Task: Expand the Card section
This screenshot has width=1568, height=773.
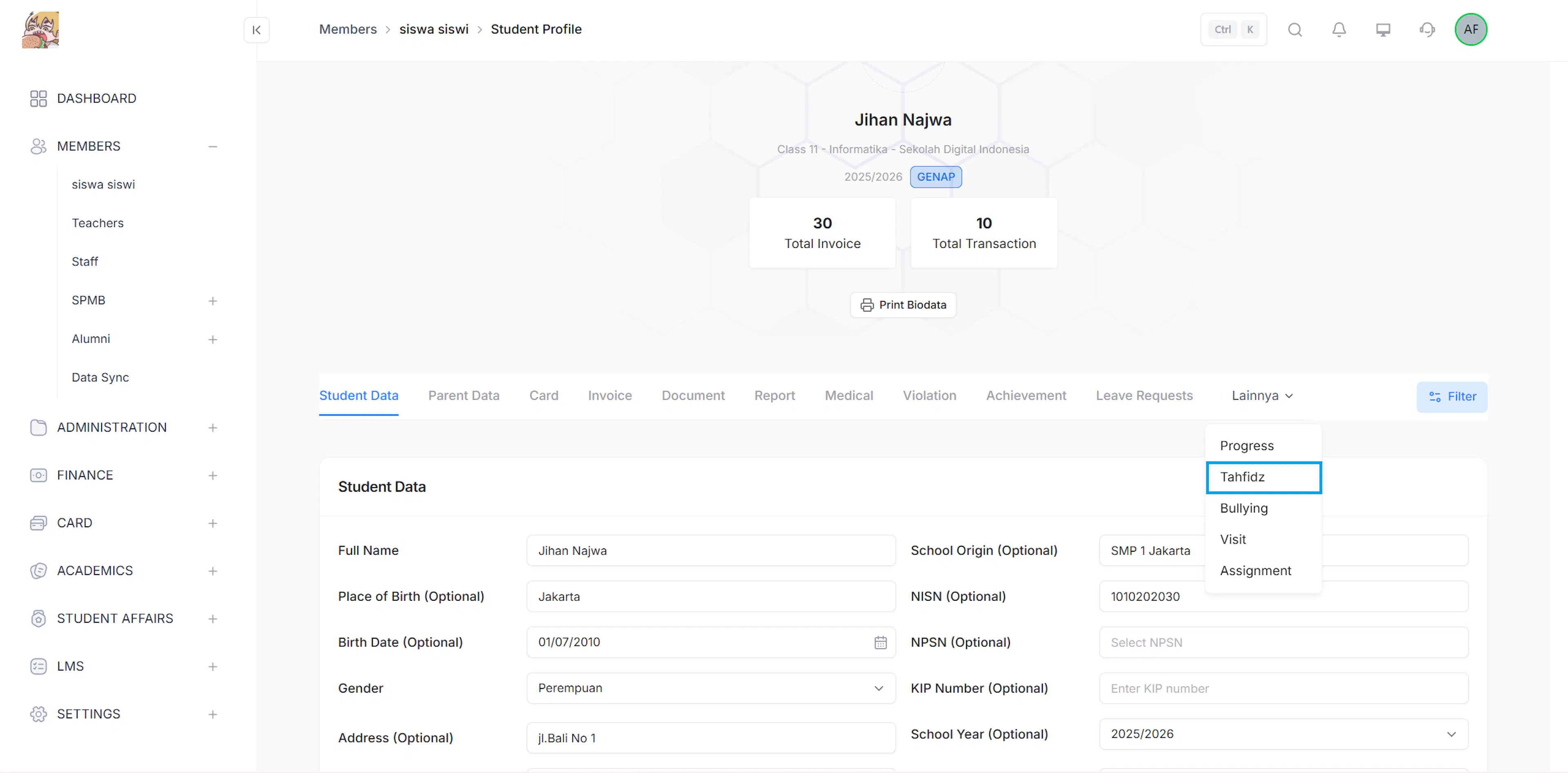Action: [x=212, y=524]
